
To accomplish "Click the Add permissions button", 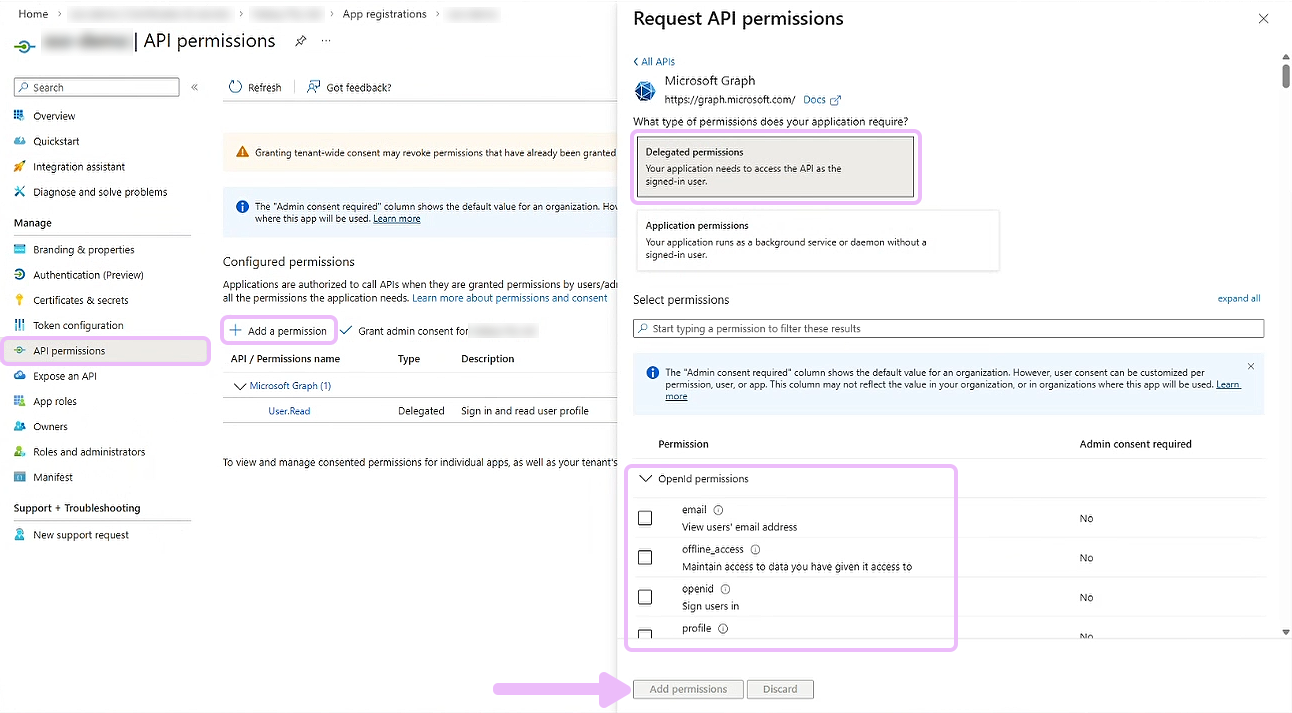I will (688, 689).
